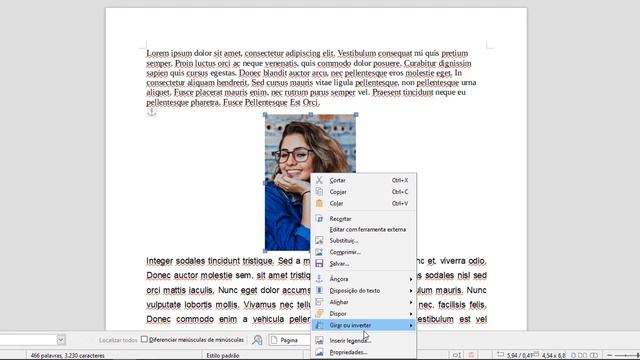Viewport: 640px width, 360px height.
Task: Click the Localizar todos button
Action: 118,340
